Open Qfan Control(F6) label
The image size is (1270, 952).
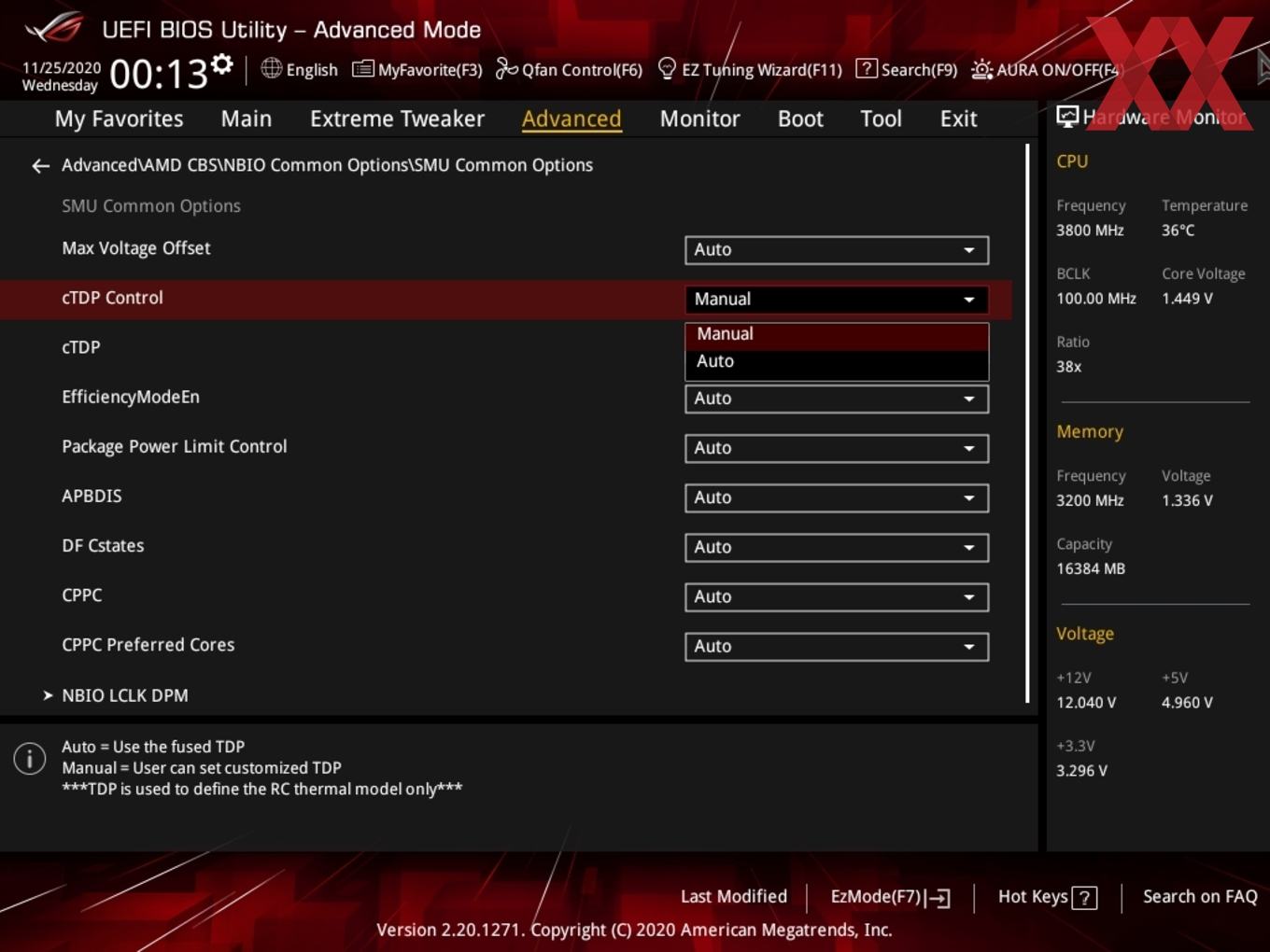pos(582,70)
